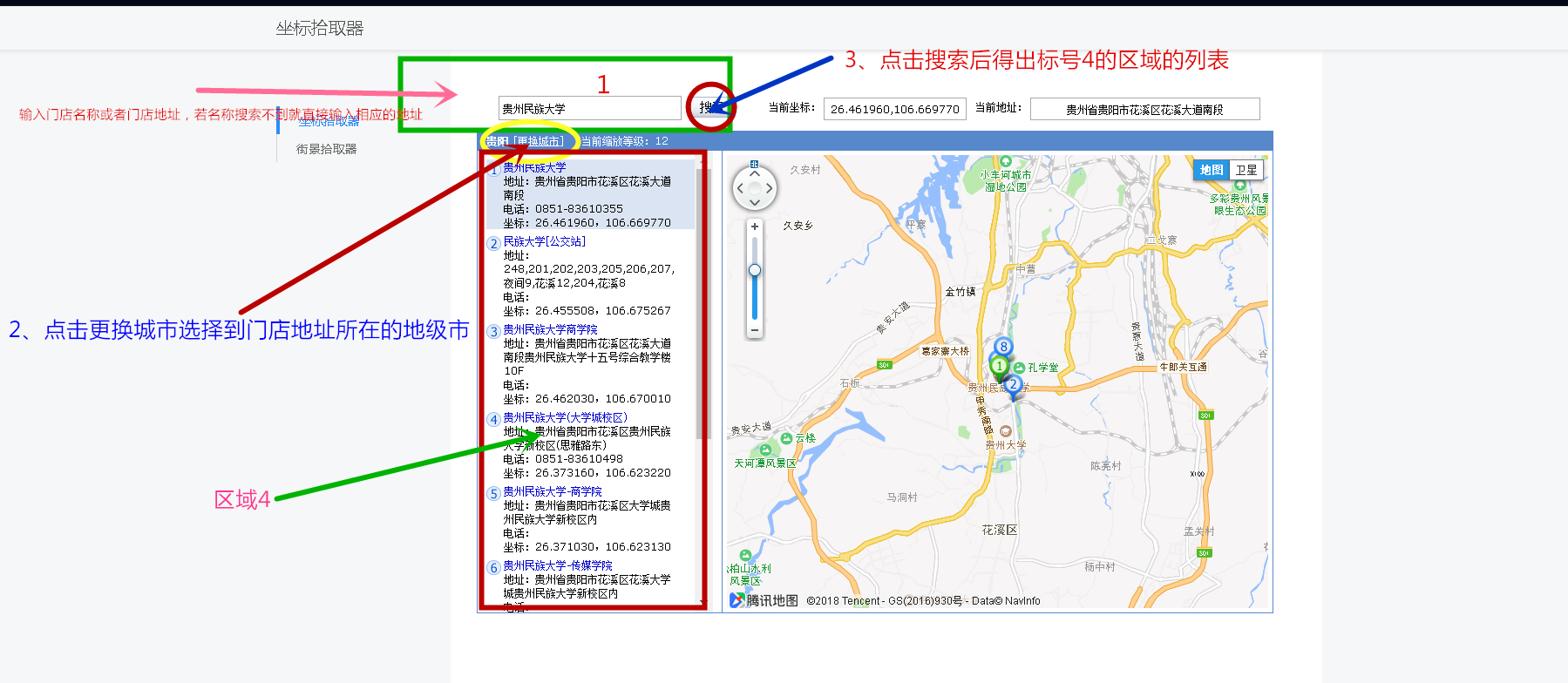Open result 贵州民族大学 in the list
This screenshot has height=683, width=1568.
pyautogui.click(x=534, y=167)
